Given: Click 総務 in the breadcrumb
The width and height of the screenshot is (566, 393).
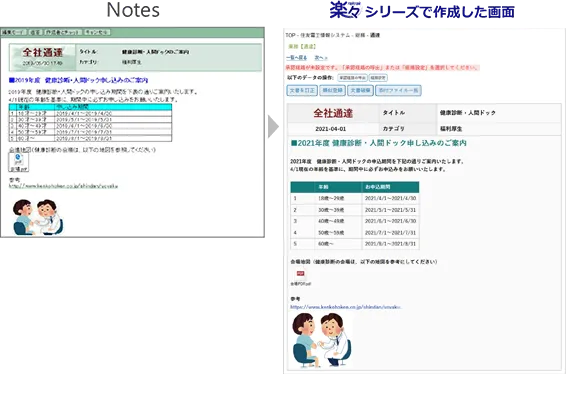Looking at the screenshot, I should coord(360,35).
